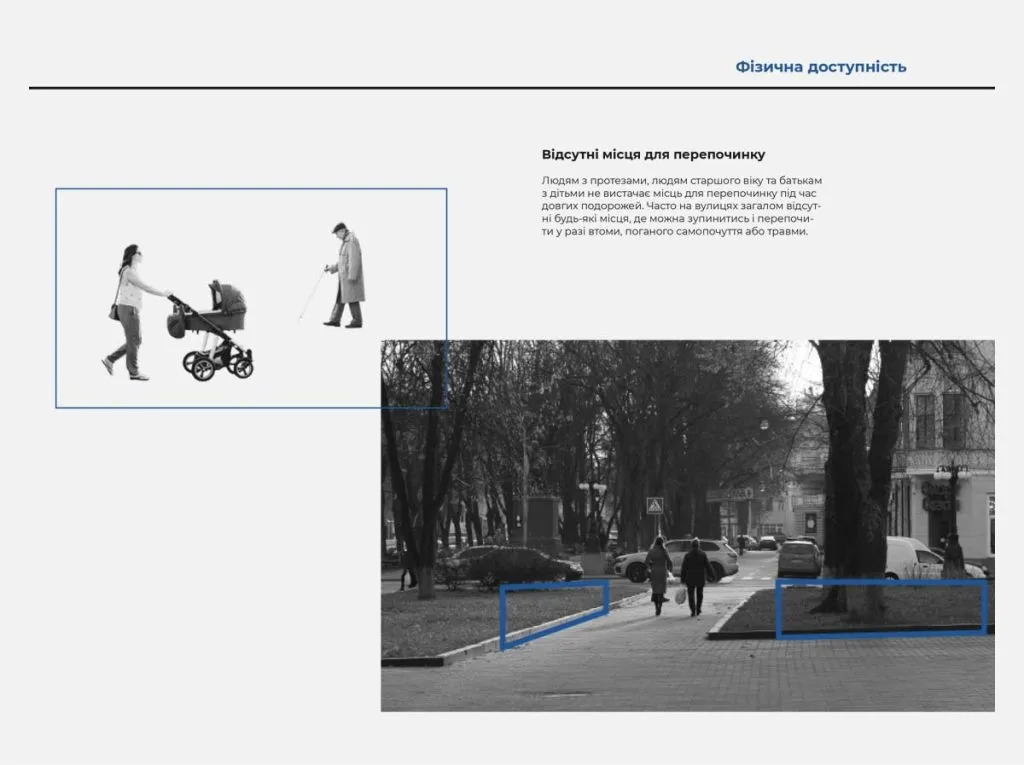1024x765 pixels.
Task: Click the "Фізична доступність" header title
Action: [x=820, y=67]
